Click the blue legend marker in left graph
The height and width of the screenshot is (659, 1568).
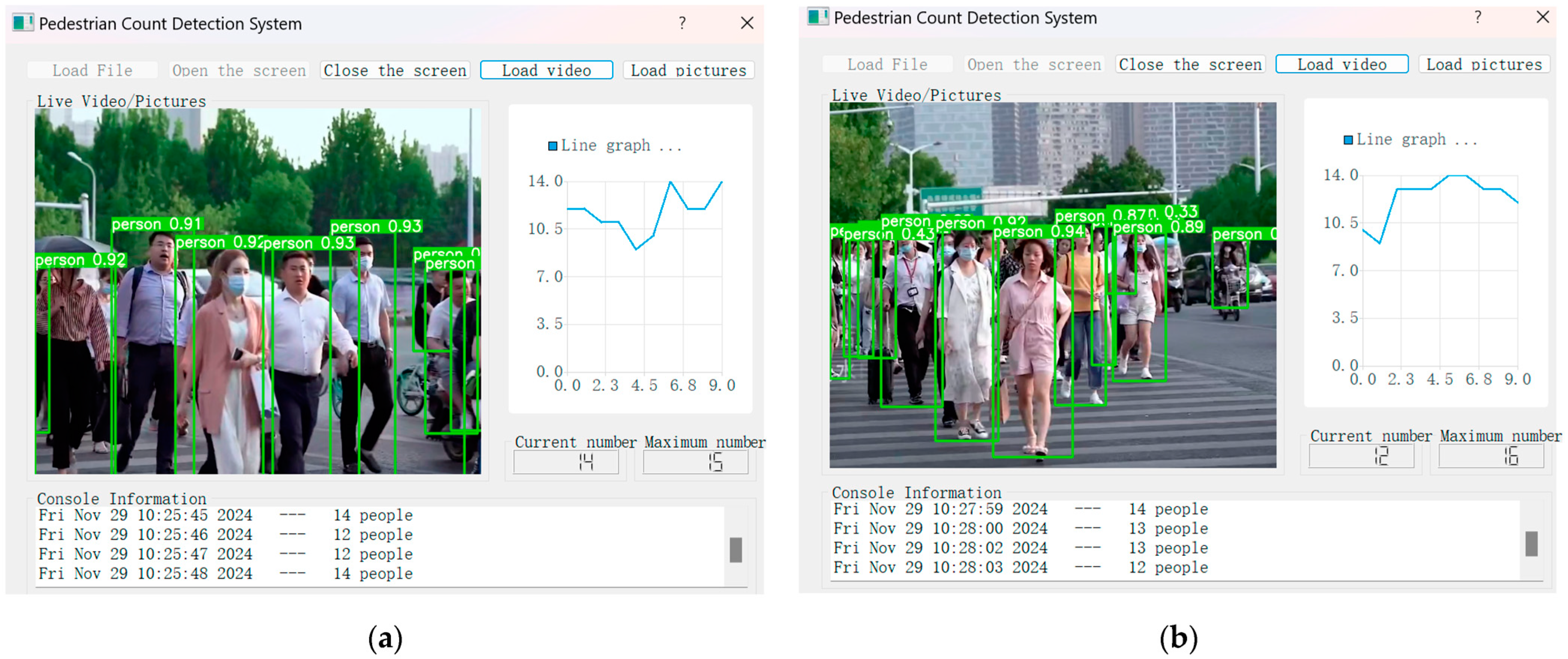point(552,146)
